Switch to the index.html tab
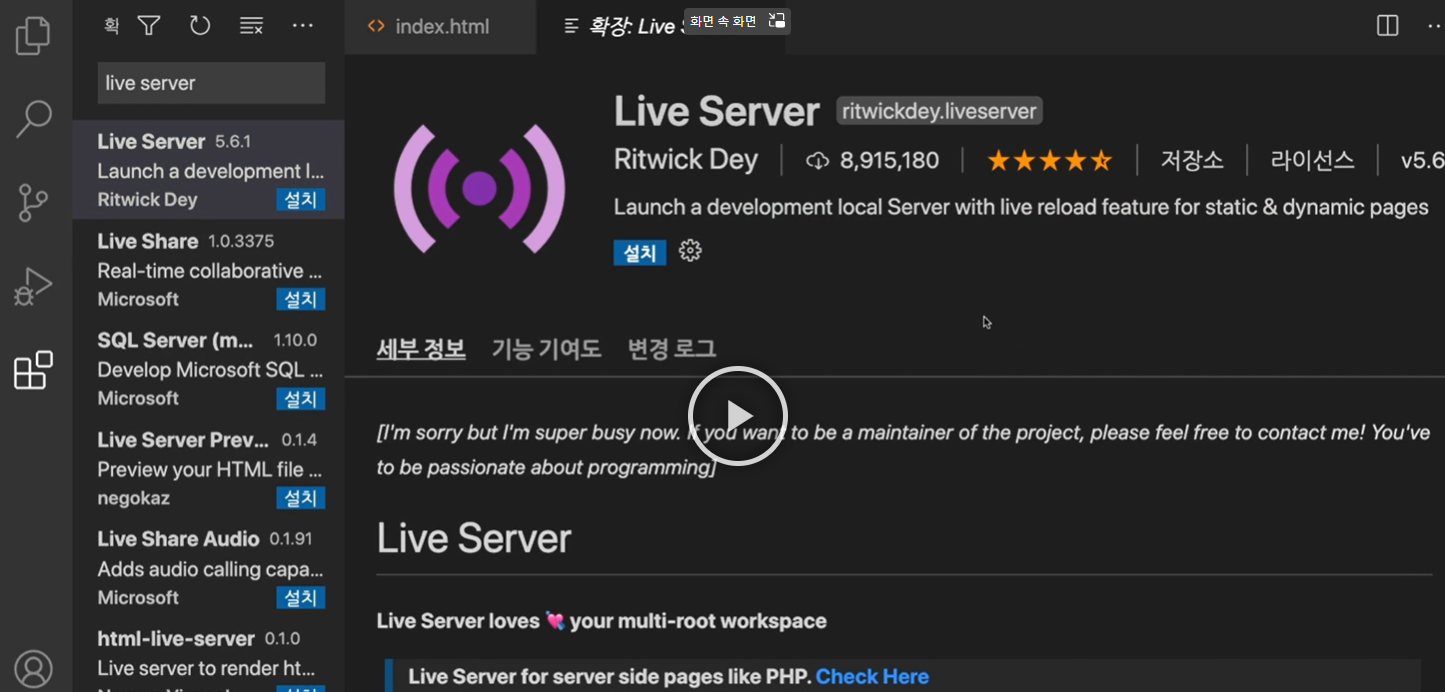The image size is (1445, 692). tap(441, 27)
